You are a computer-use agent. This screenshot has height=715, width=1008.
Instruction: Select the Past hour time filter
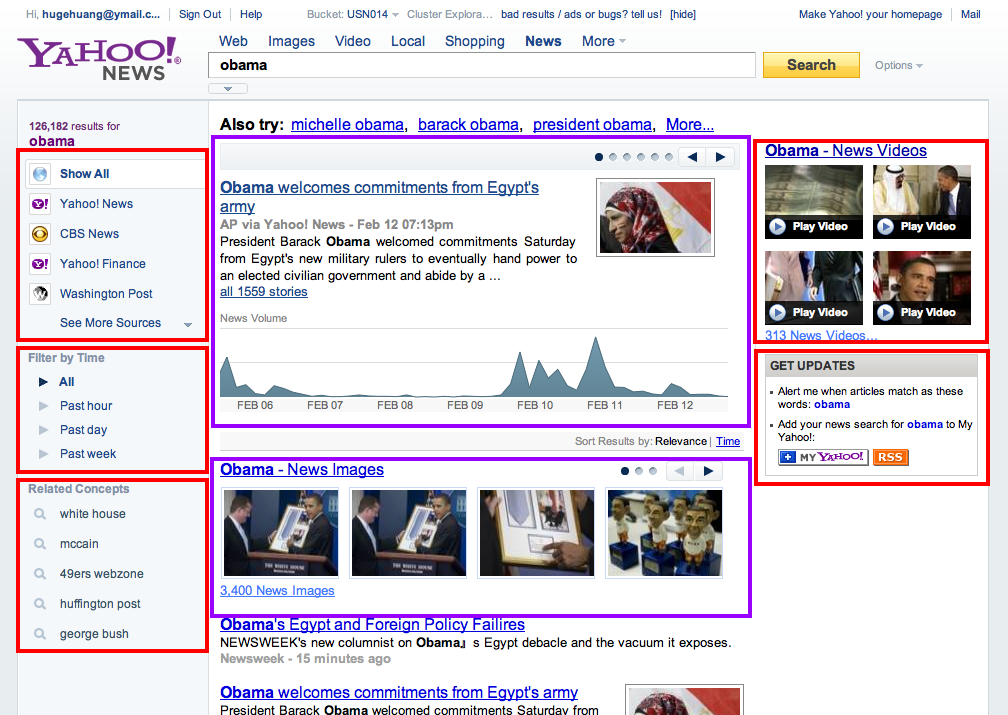[x=86, y=406]
